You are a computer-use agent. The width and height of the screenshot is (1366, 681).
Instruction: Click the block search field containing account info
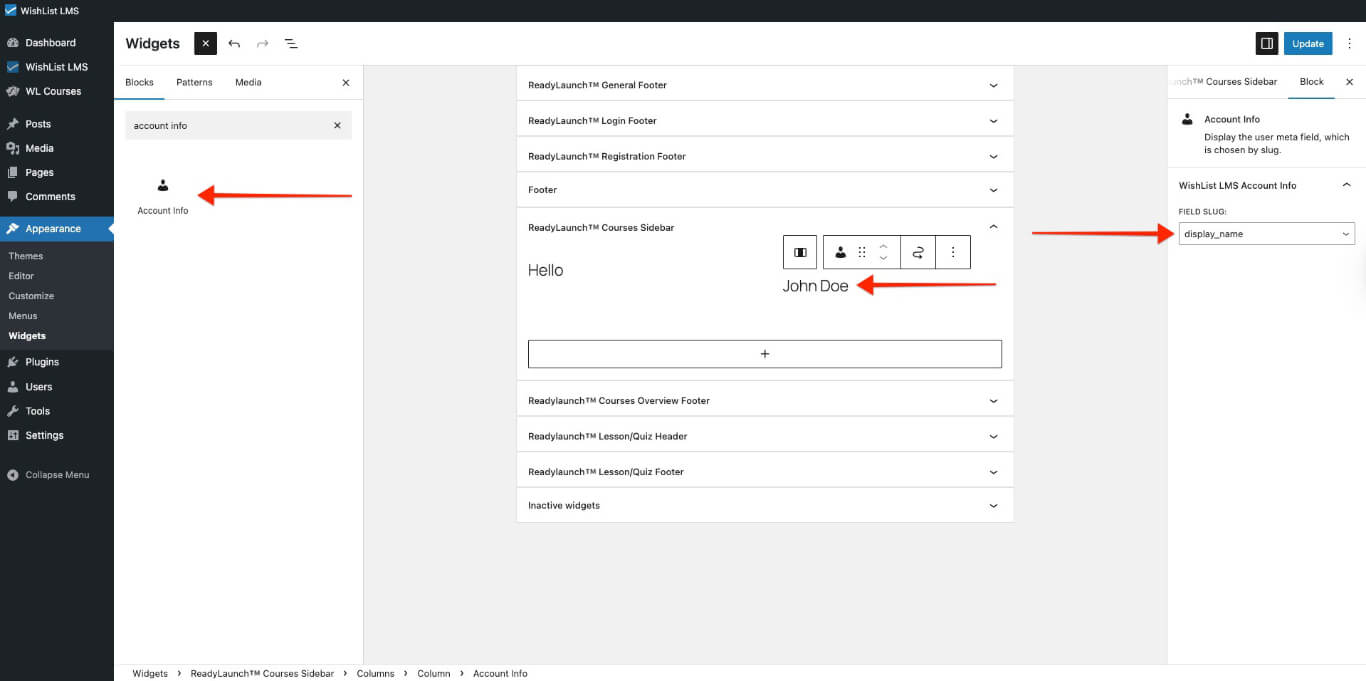tap(228, 126)
